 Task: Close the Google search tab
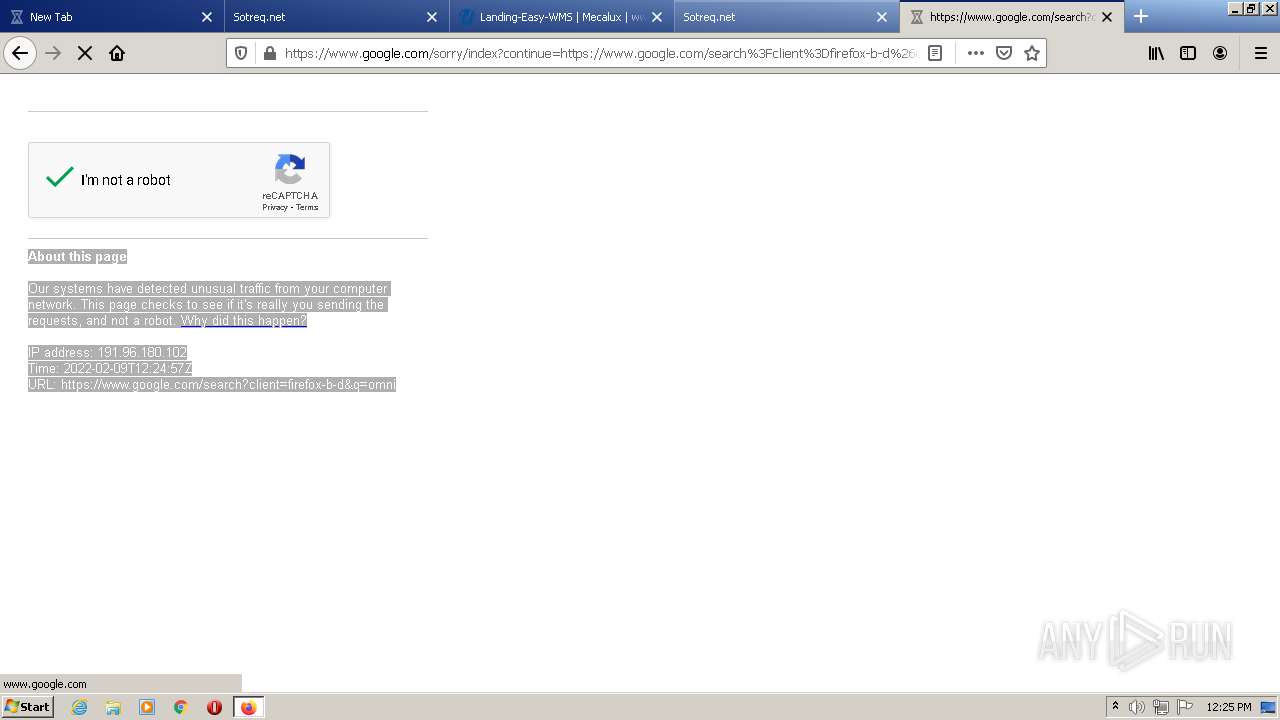click(x=1107, y=17)
